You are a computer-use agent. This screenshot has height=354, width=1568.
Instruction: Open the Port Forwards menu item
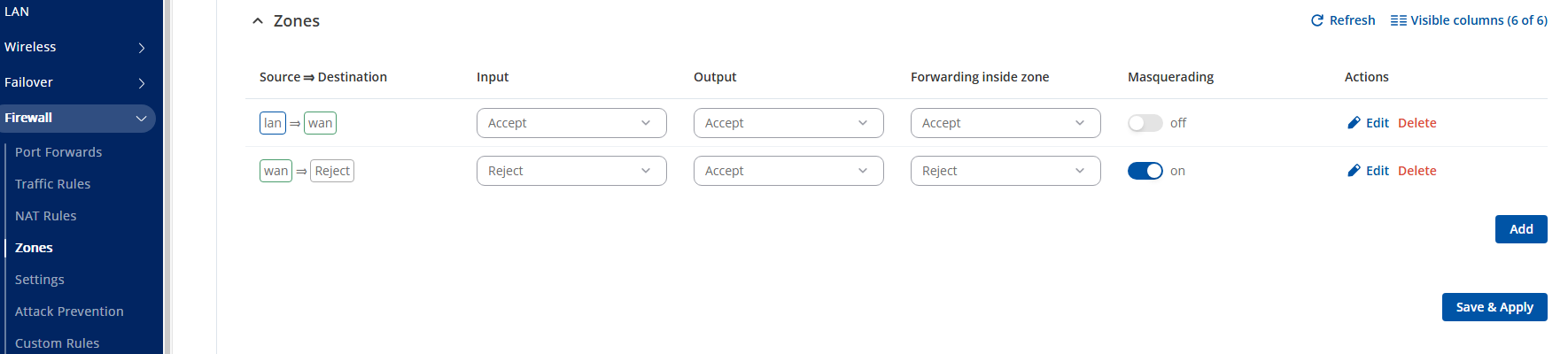[58, 152]
